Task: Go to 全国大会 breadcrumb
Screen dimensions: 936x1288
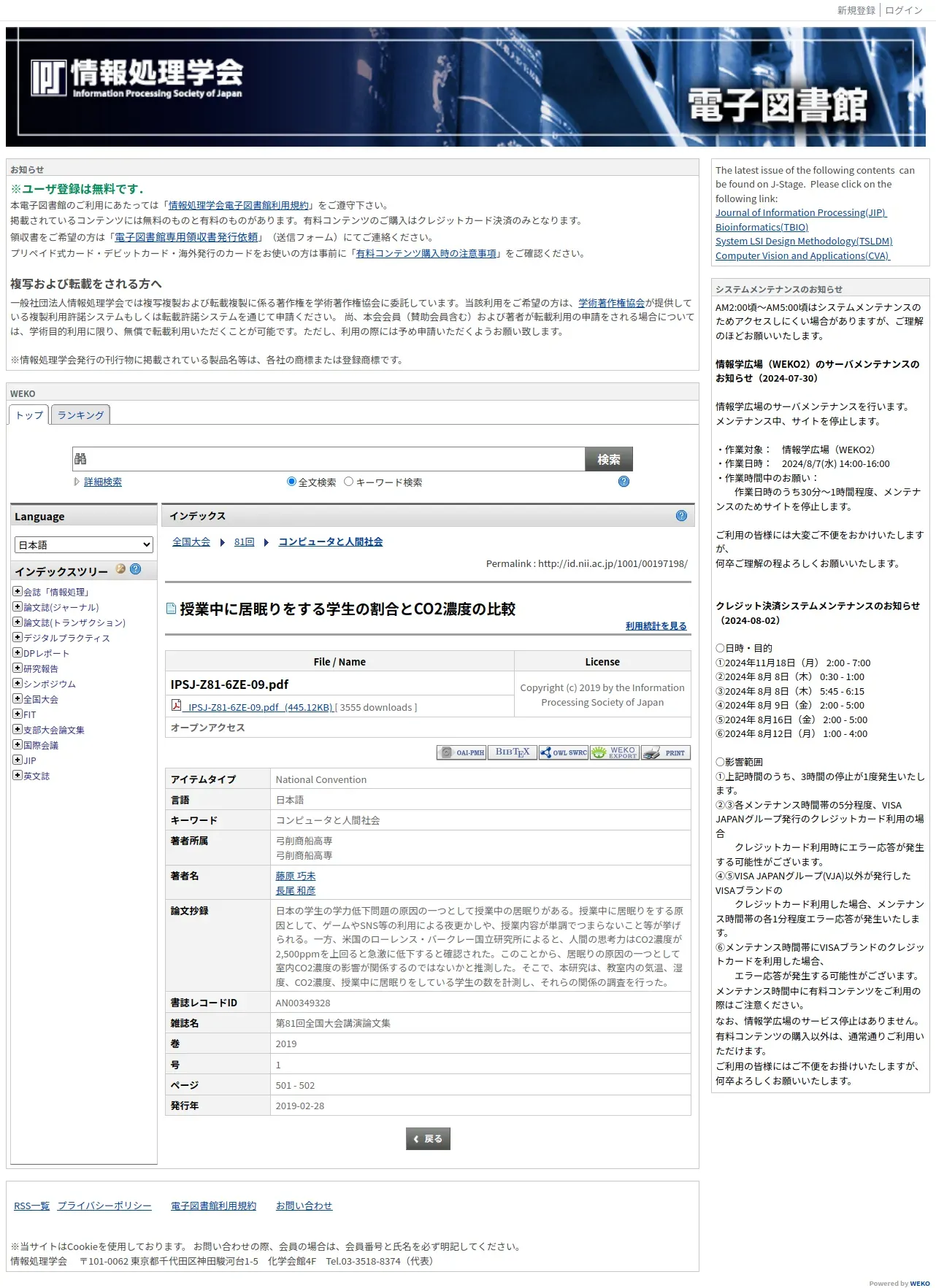Action: pos(191,541)
